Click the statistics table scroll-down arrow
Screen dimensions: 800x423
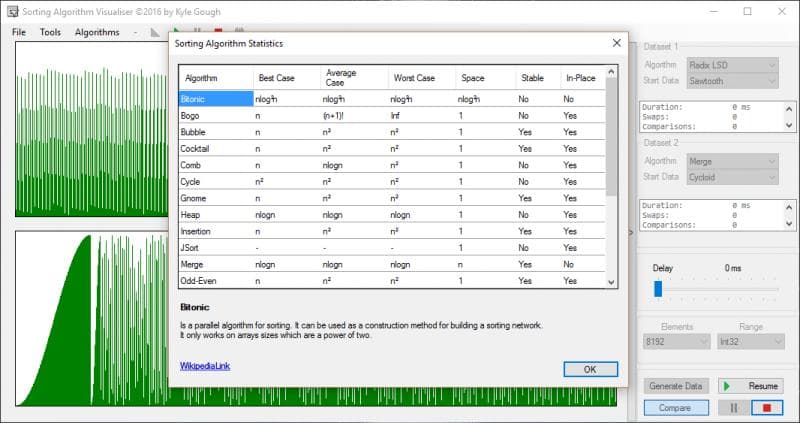[x=612, y=283]
